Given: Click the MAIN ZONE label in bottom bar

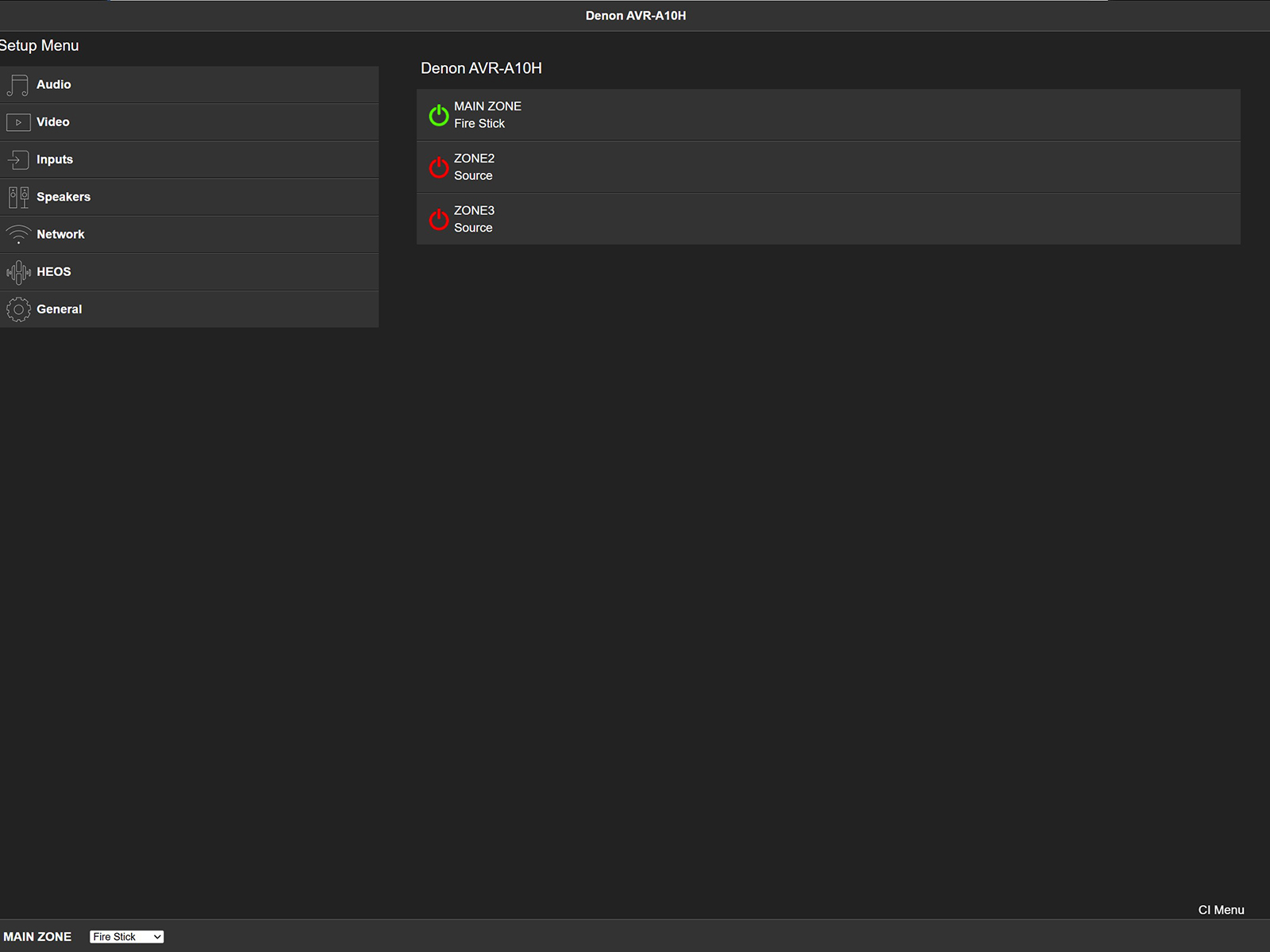Looking at the screenshot, I should click(x=37, y=937).
